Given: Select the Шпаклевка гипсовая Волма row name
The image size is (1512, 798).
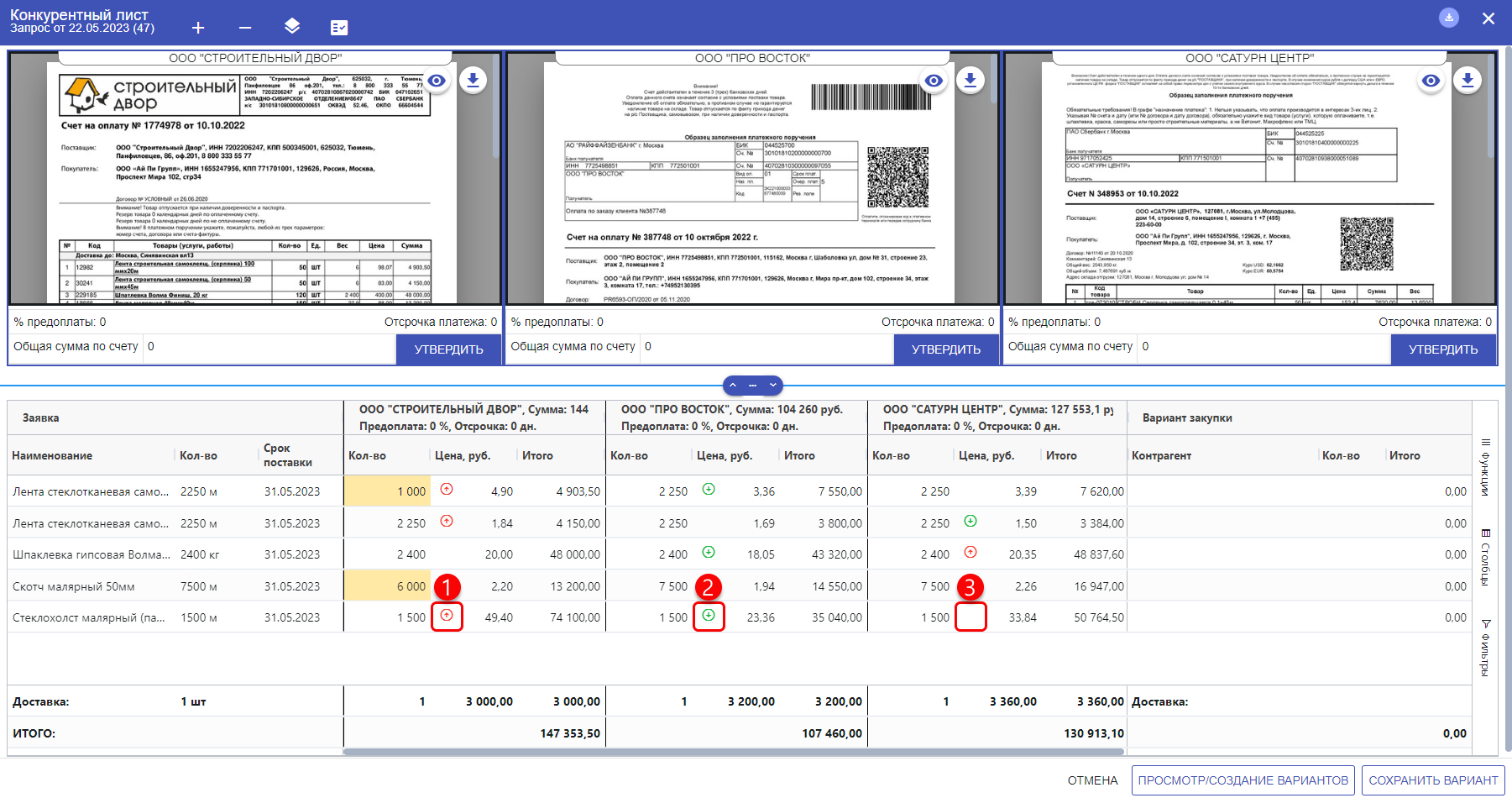Looking at the screenshot, I should click(92, 554).
